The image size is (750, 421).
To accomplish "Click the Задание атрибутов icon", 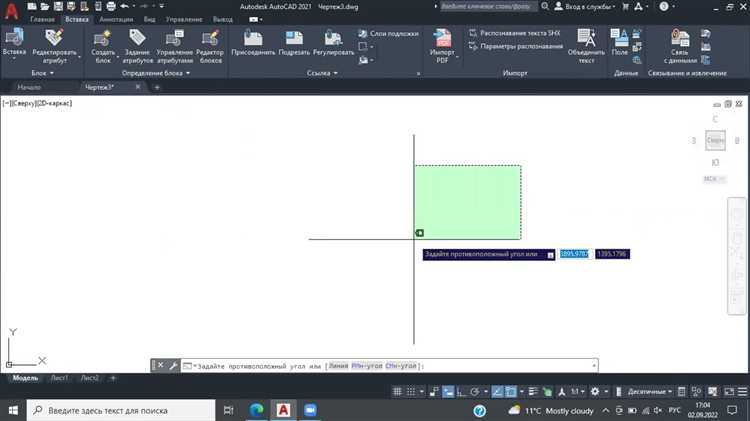I will [x=138, y=42].
